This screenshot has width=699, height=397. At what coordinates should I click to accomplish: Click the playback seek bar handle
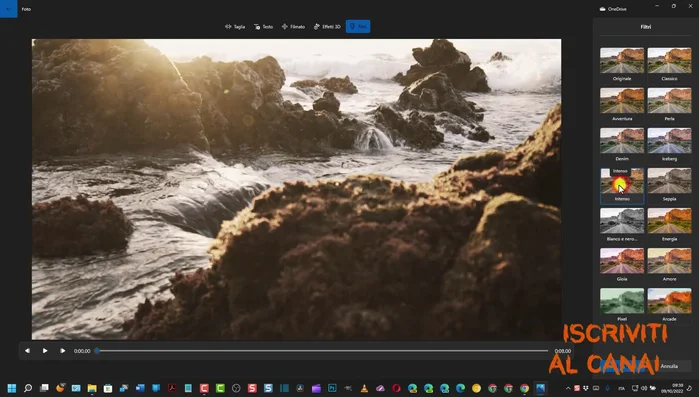(x=97, y=351)
